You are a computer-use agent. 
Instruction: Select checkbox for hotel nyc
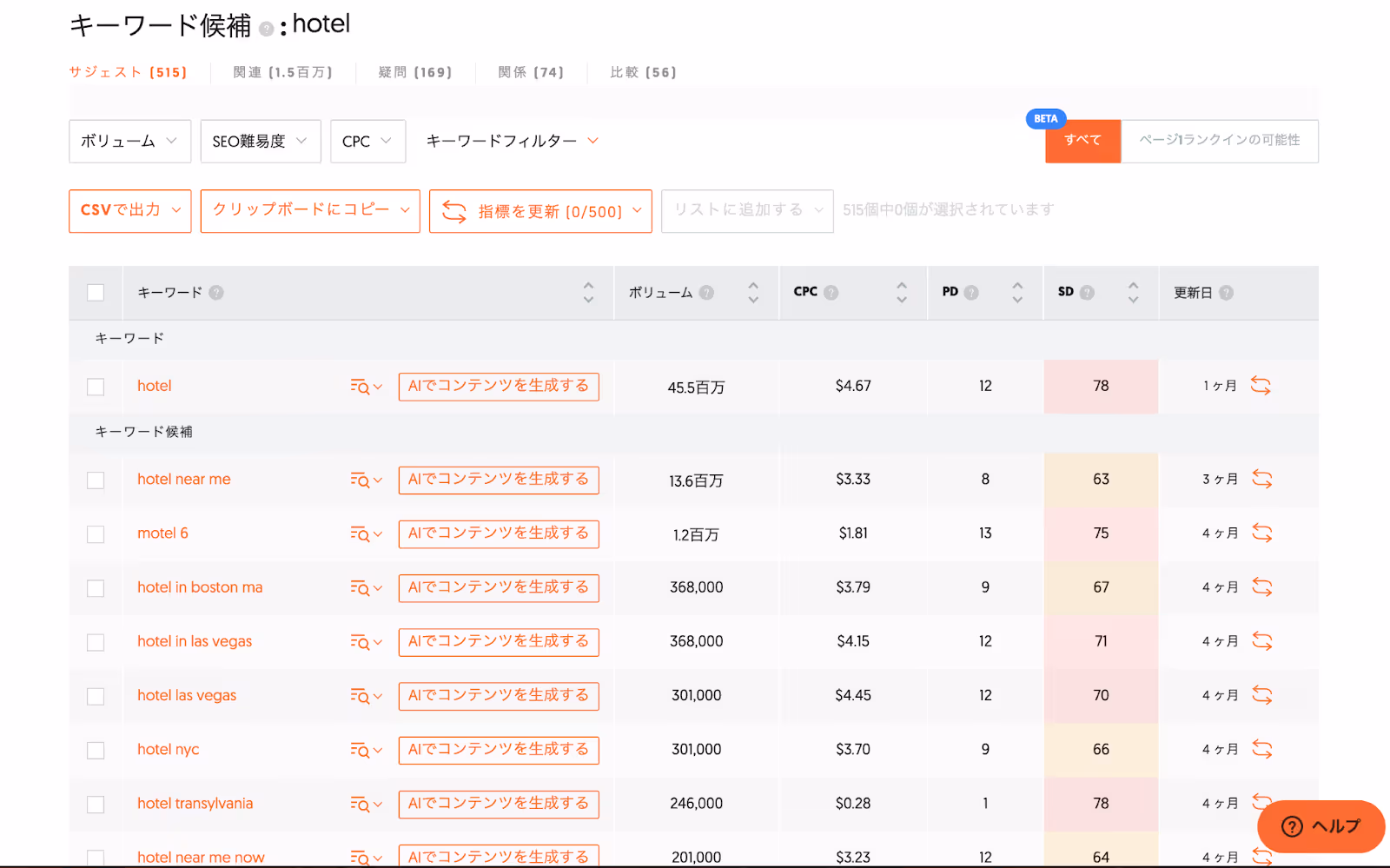coord(96,750)
